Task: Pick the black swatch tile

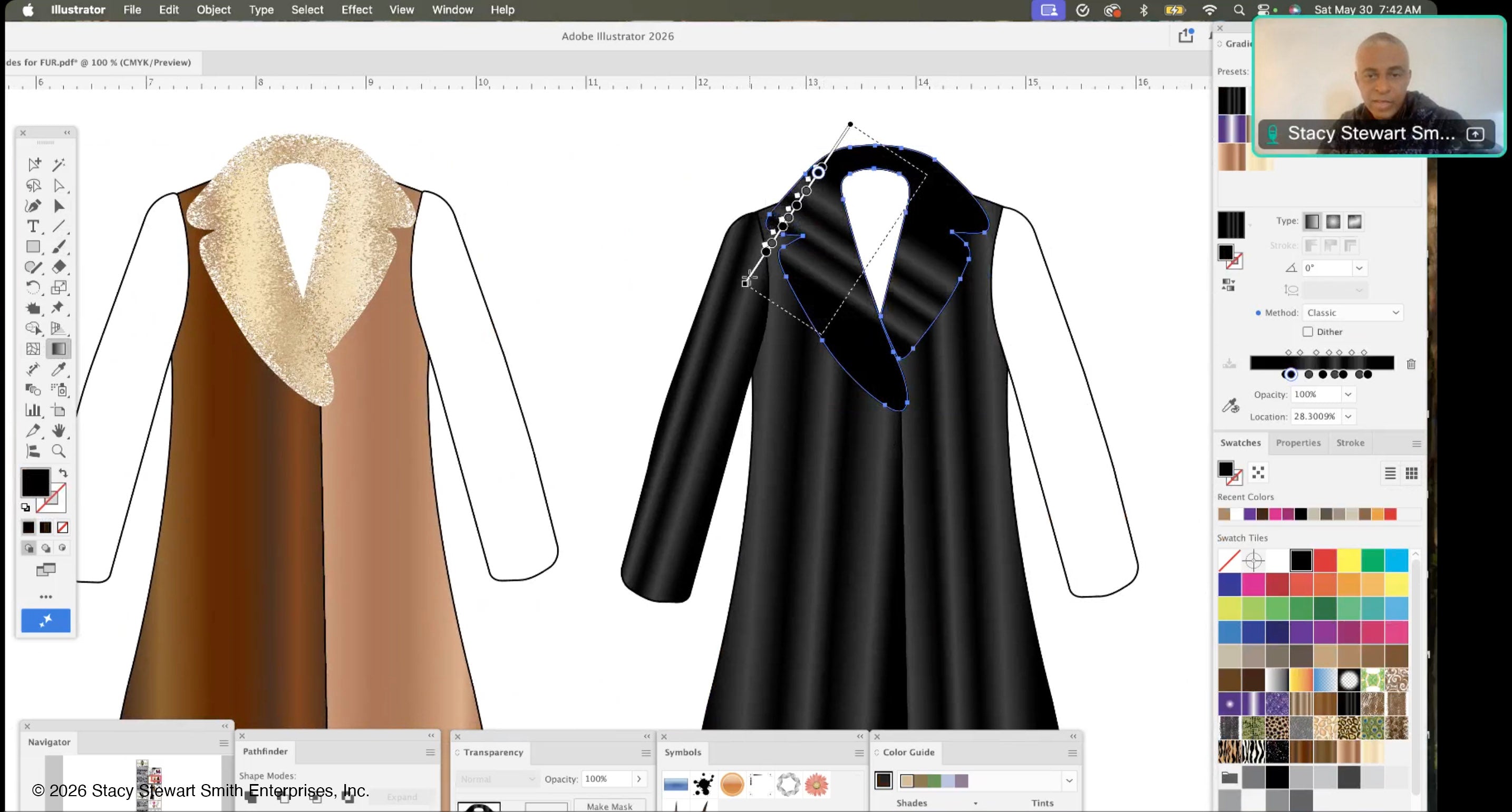Action: click(1301, 560)
